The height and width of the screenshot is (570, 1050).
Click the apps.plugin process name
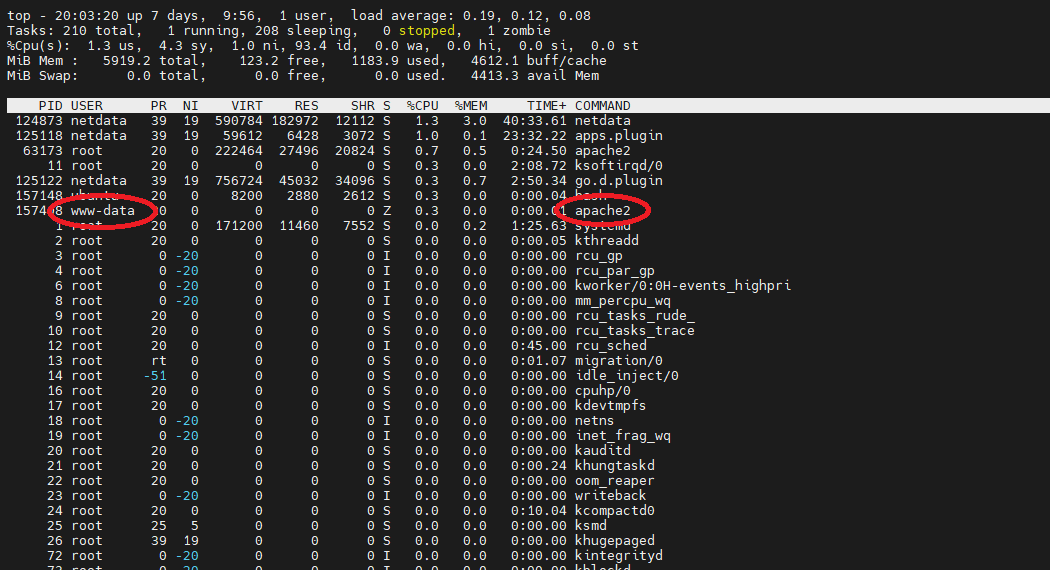[x=618, y=136]
